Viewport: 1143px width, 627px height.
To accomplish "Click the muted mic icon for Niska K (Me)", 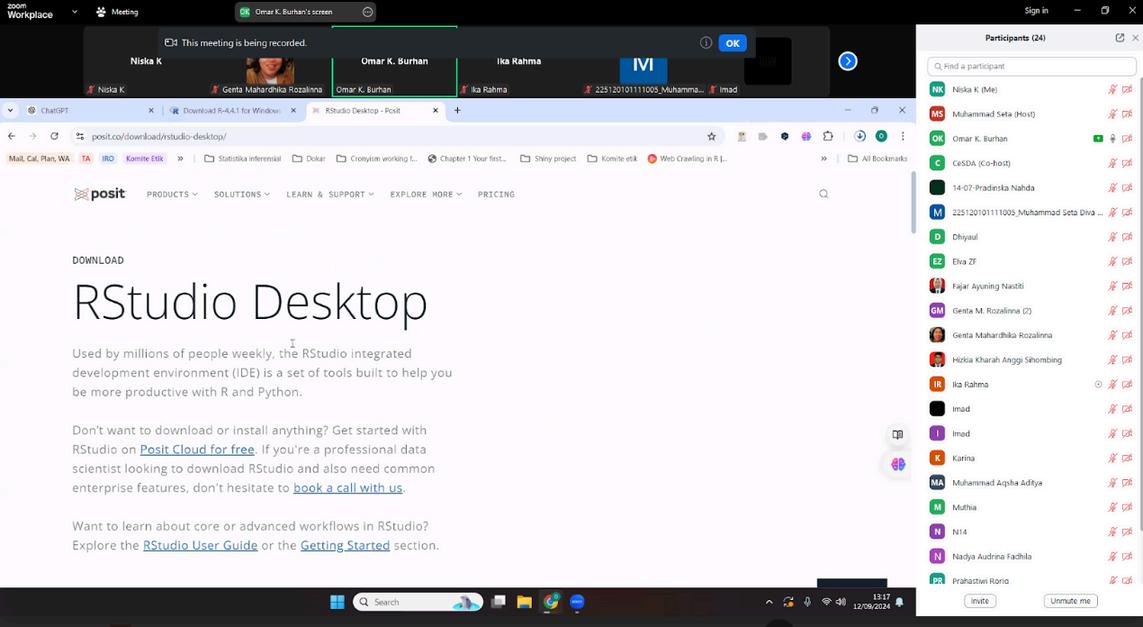I will coord(1112,90).
